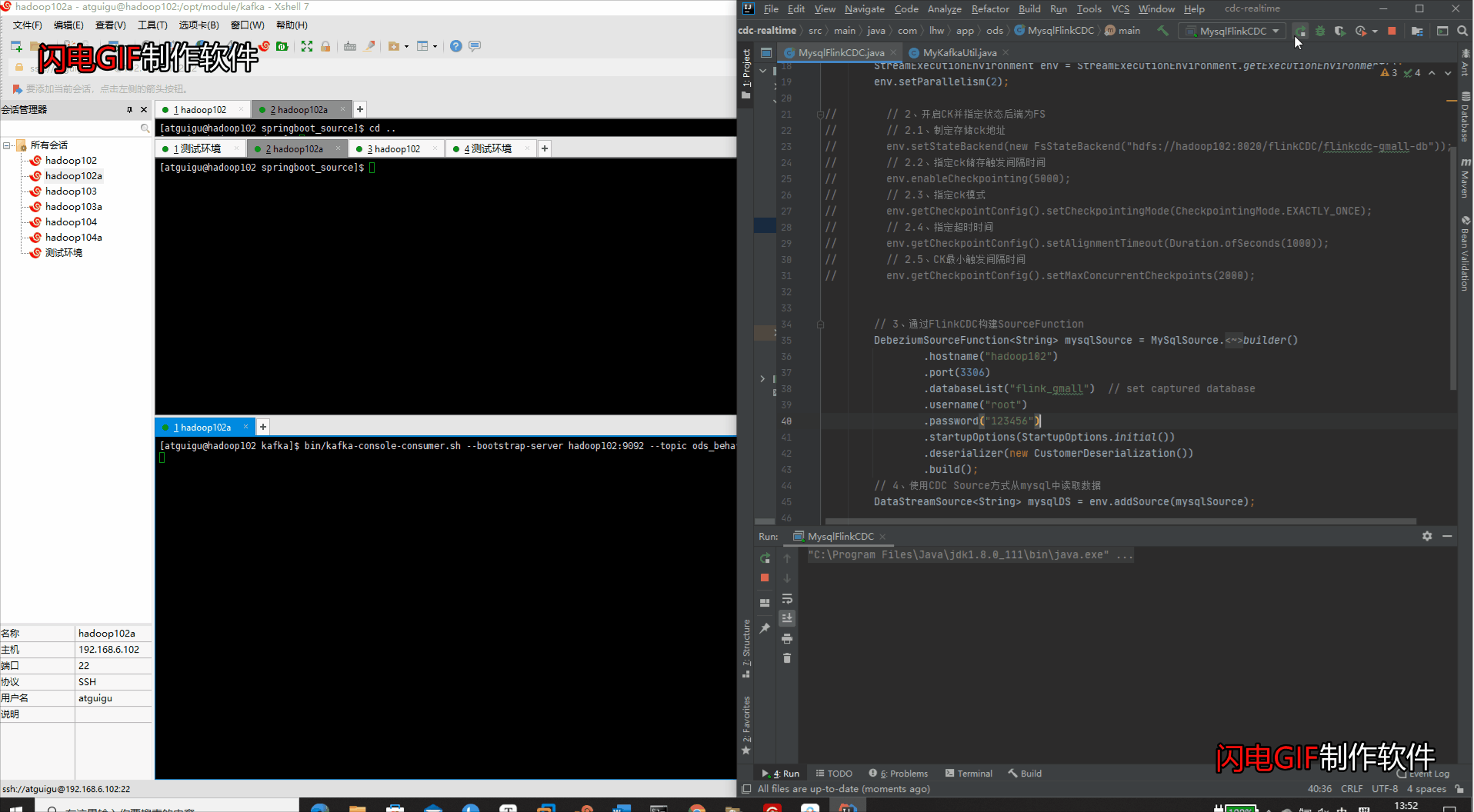
Task: Toggle the scroll-to-end button in Run console
Action: pos(787,618)
